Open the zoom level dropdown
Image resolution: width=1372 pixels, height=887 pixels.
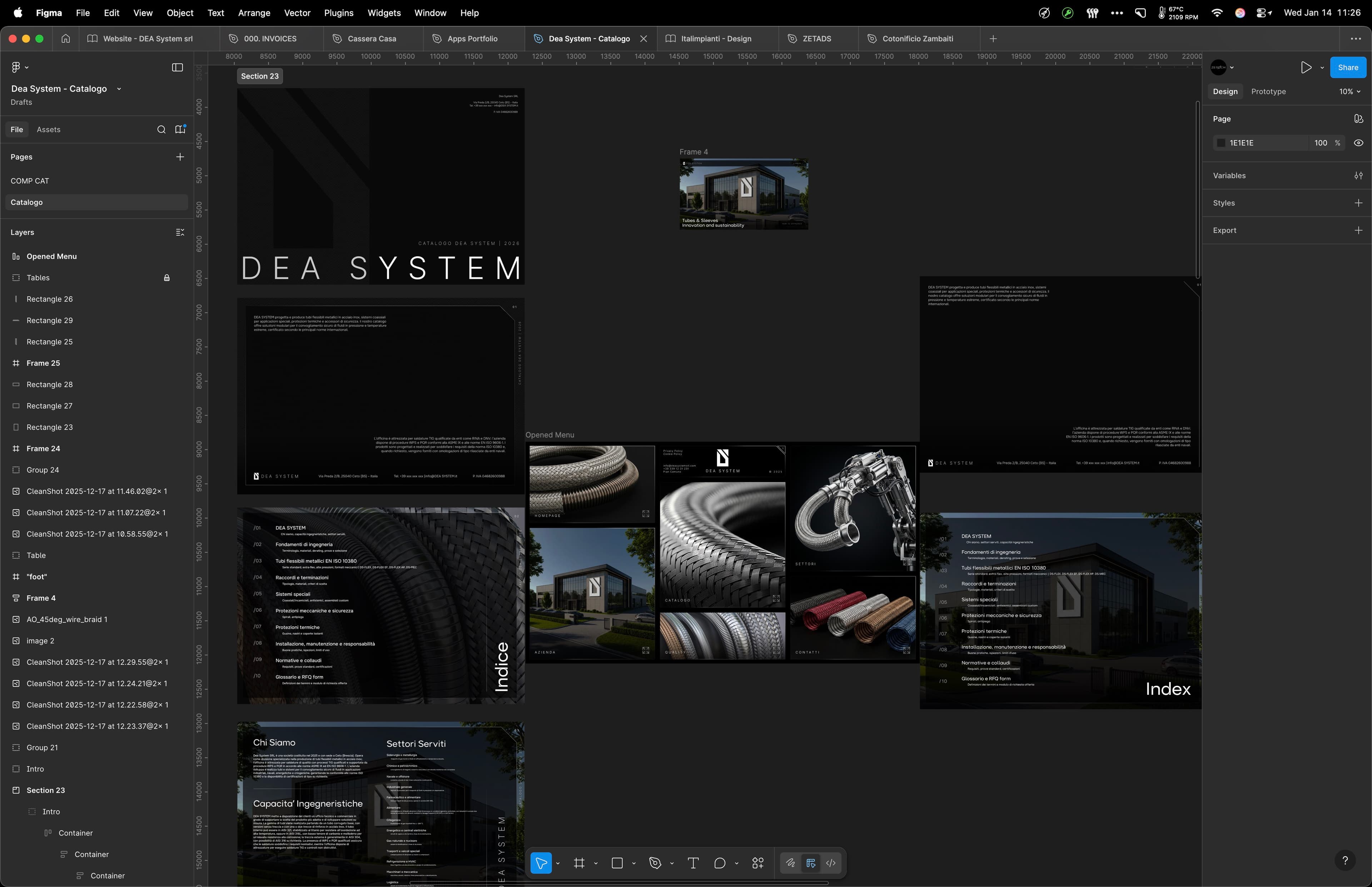tap(1349, 91)
